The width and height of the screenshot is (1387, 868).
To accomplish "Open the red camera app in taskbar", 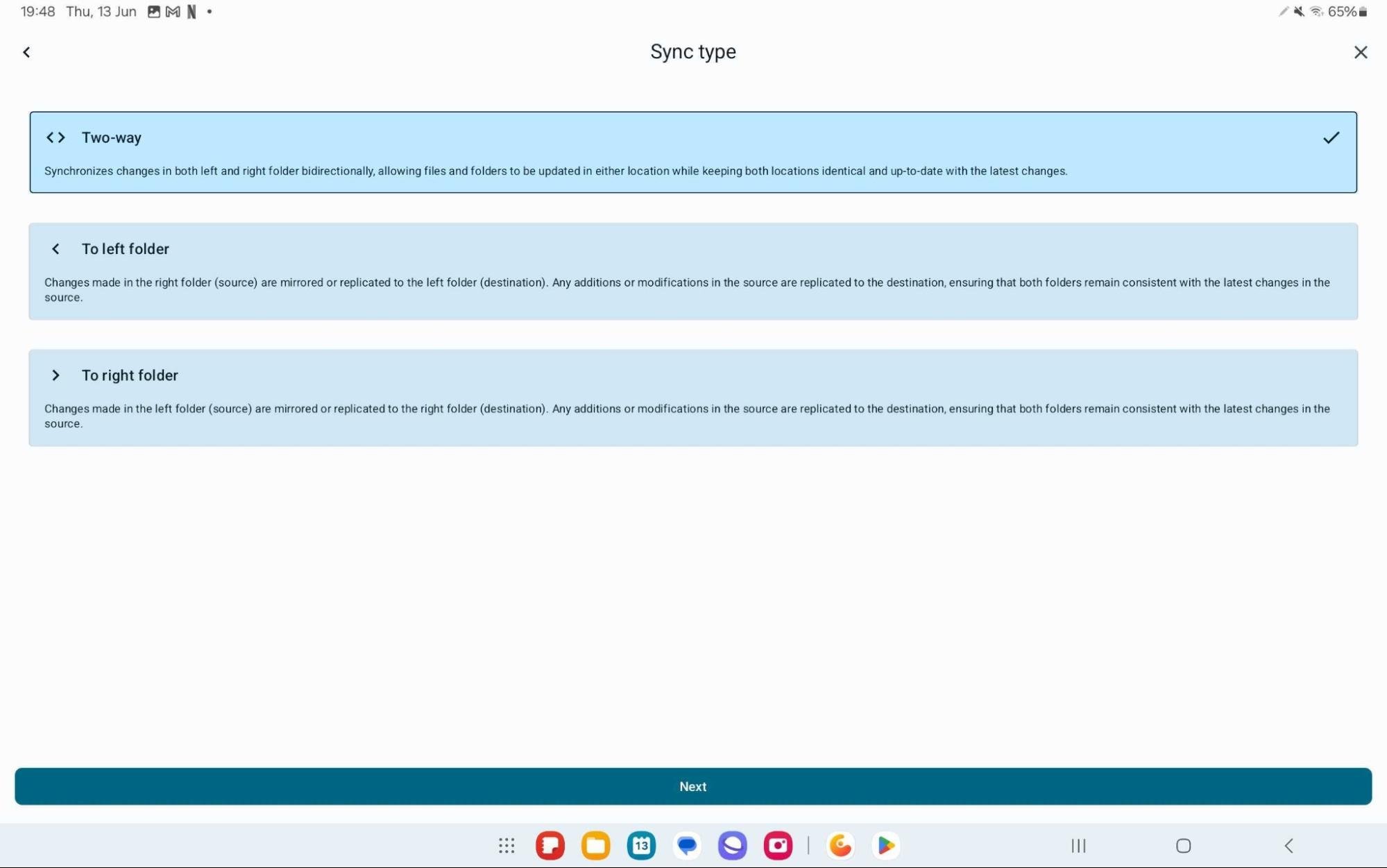I will click(778, 845).
